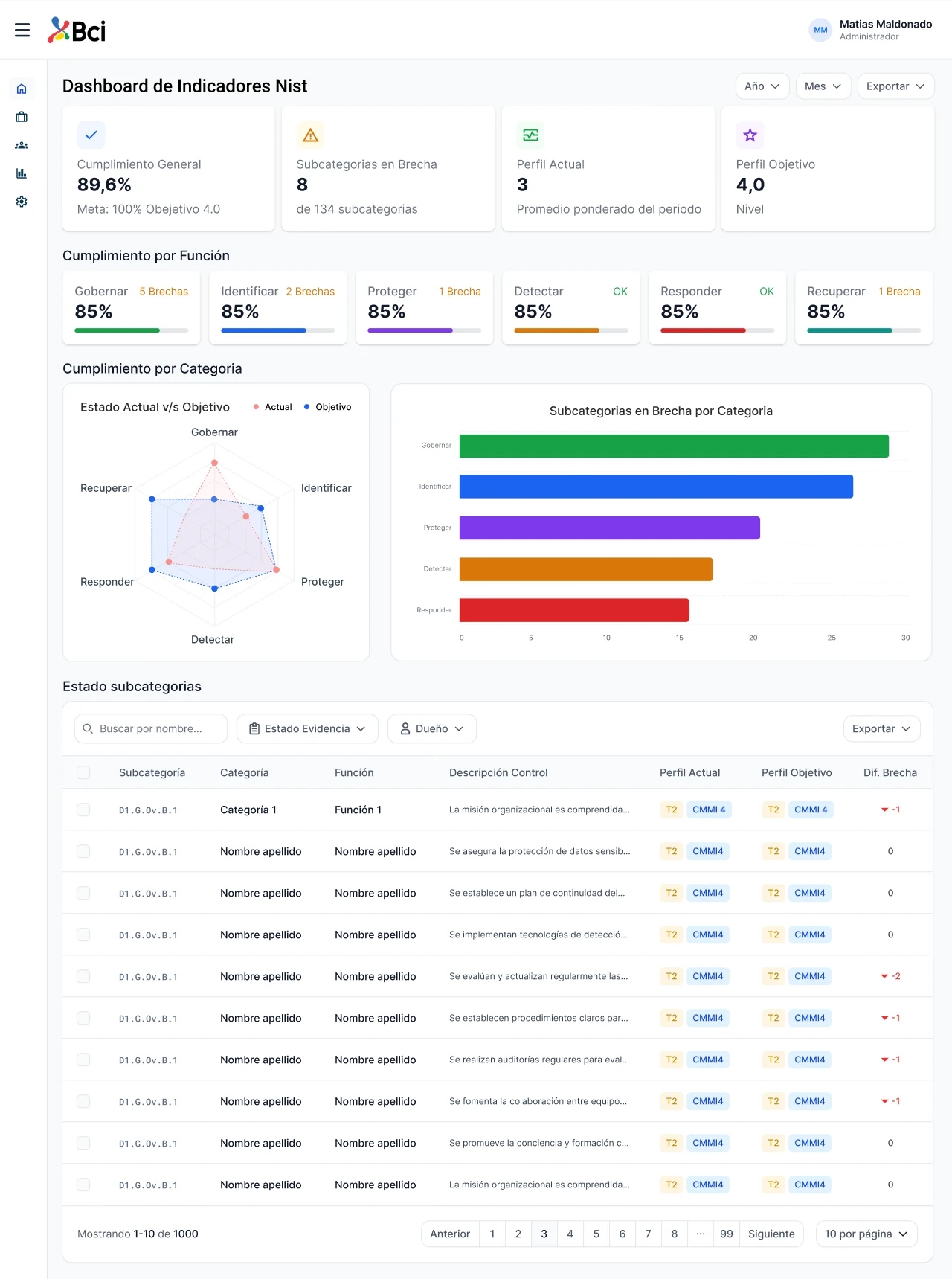
Task: Click the pagination ellipsis button
Action: tap(701, 1234)
